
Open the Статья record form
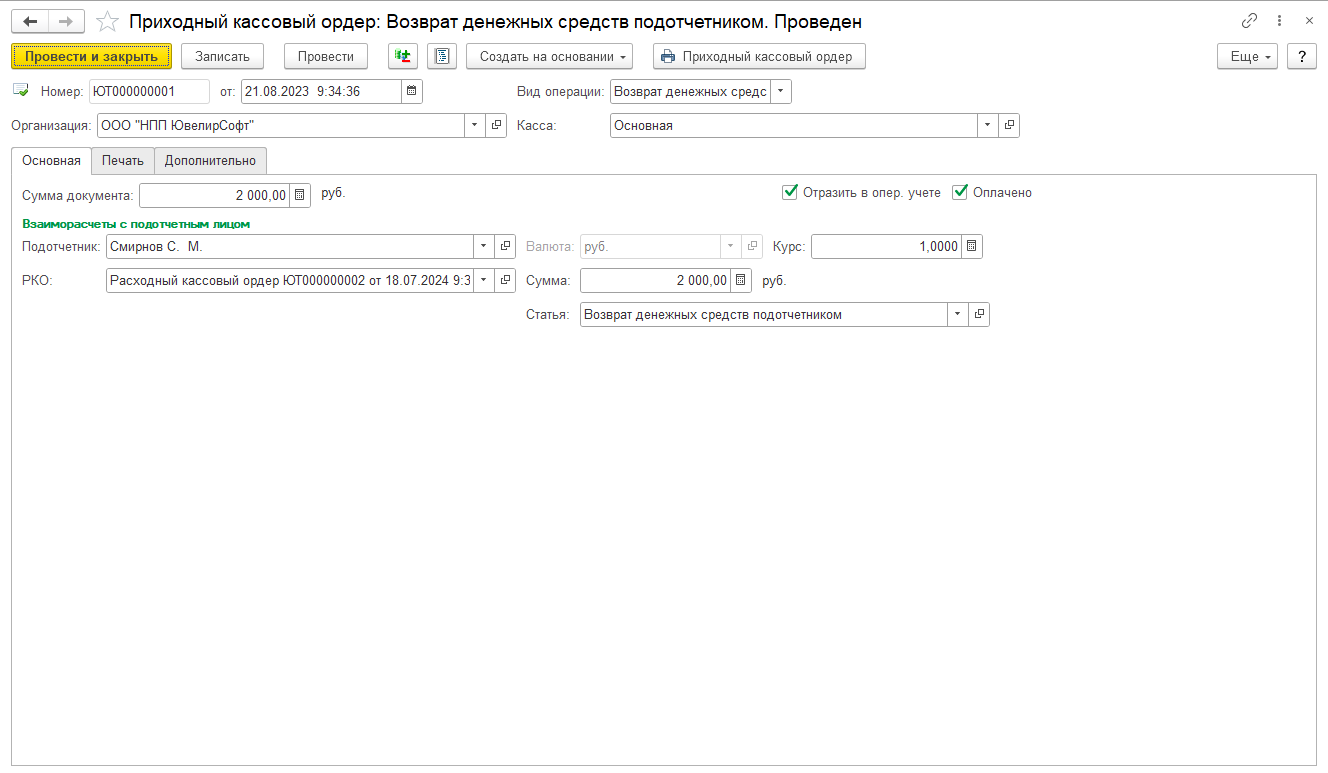(979, 314)
